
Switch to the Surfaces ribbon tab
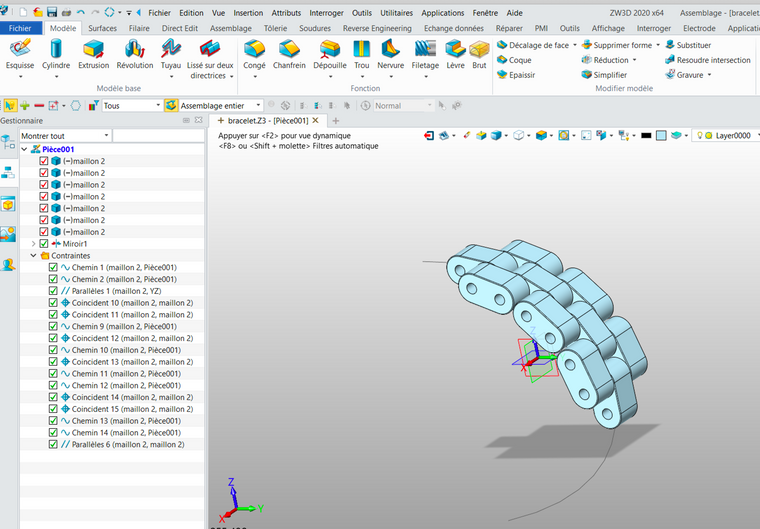pos(102,28)
